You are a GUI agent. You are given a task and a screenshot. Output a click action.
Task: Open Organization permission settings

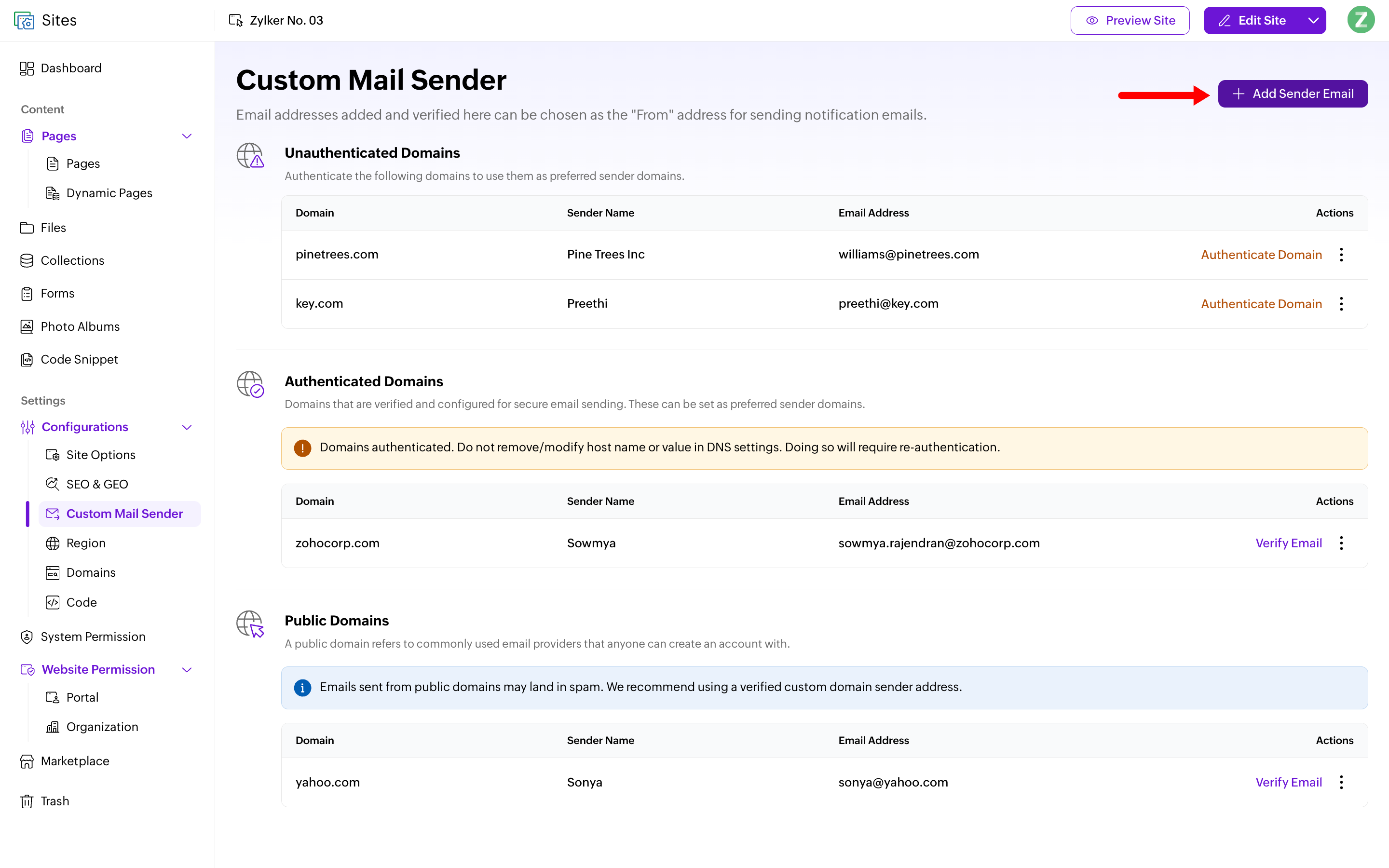tap(102, 727)
